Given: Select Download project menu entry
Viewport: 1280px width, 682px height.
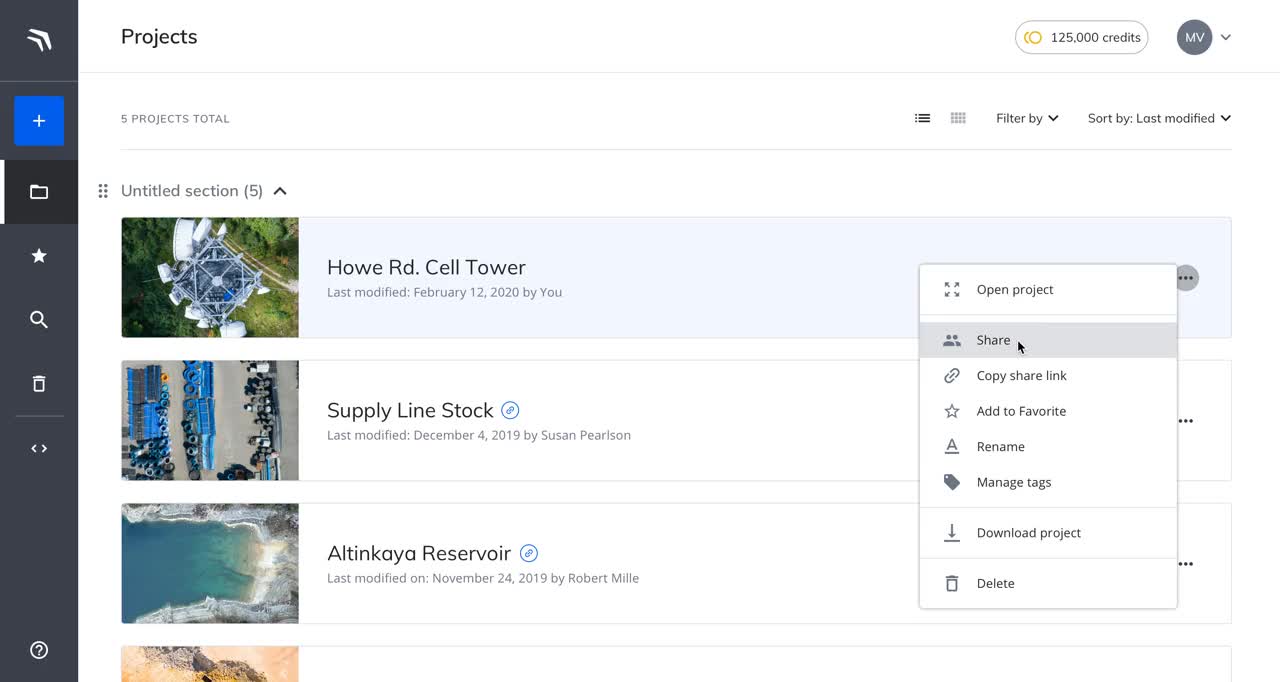Looking at the screenshot, I should 1028,533.
